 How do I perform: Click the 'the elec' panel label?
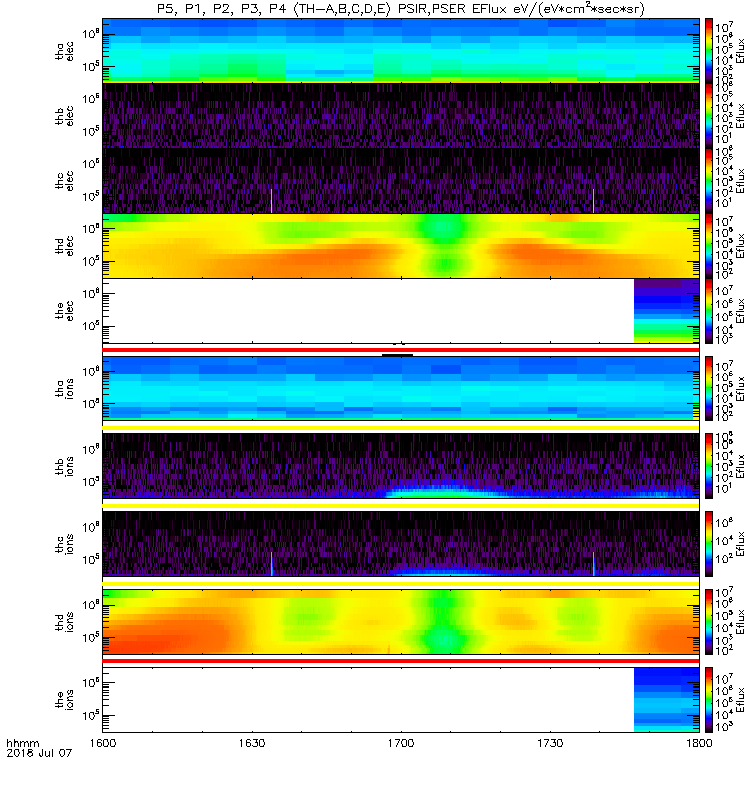tap(64, 311)
